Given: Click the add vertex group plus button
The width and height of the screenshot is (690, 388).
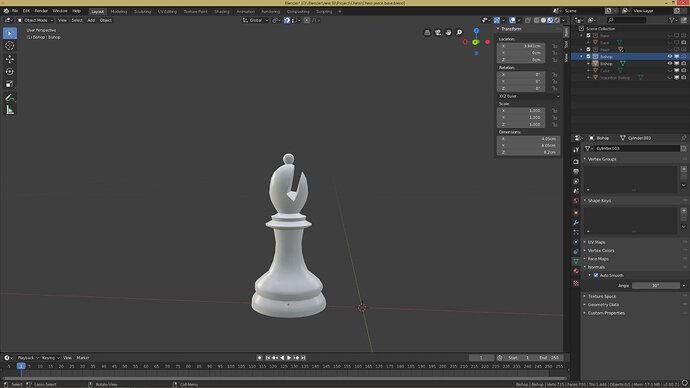Looking at the screenshot, I should [x=683, y=169].
